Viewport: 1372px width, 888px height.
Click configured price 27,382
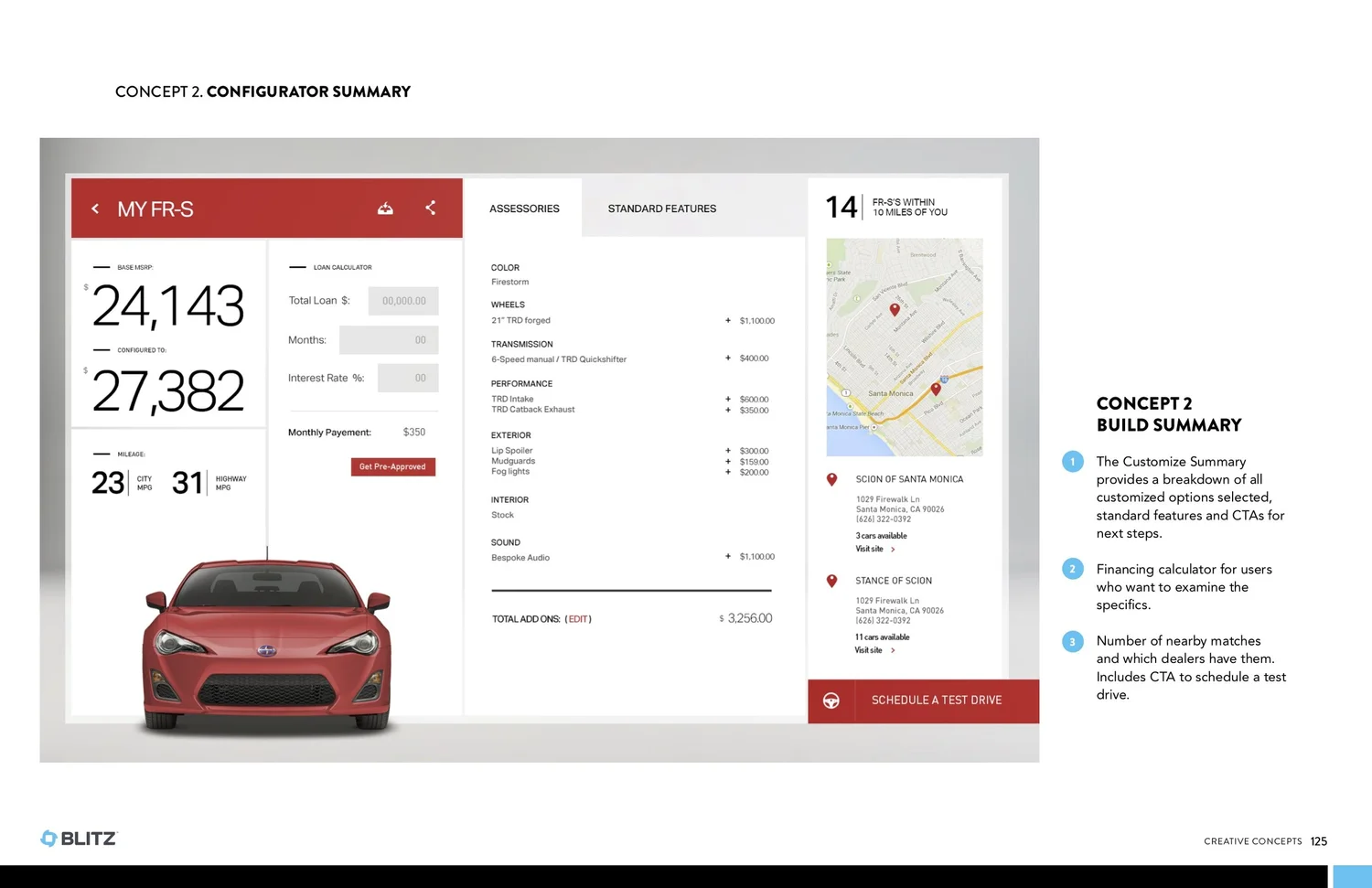coord(168,391)
